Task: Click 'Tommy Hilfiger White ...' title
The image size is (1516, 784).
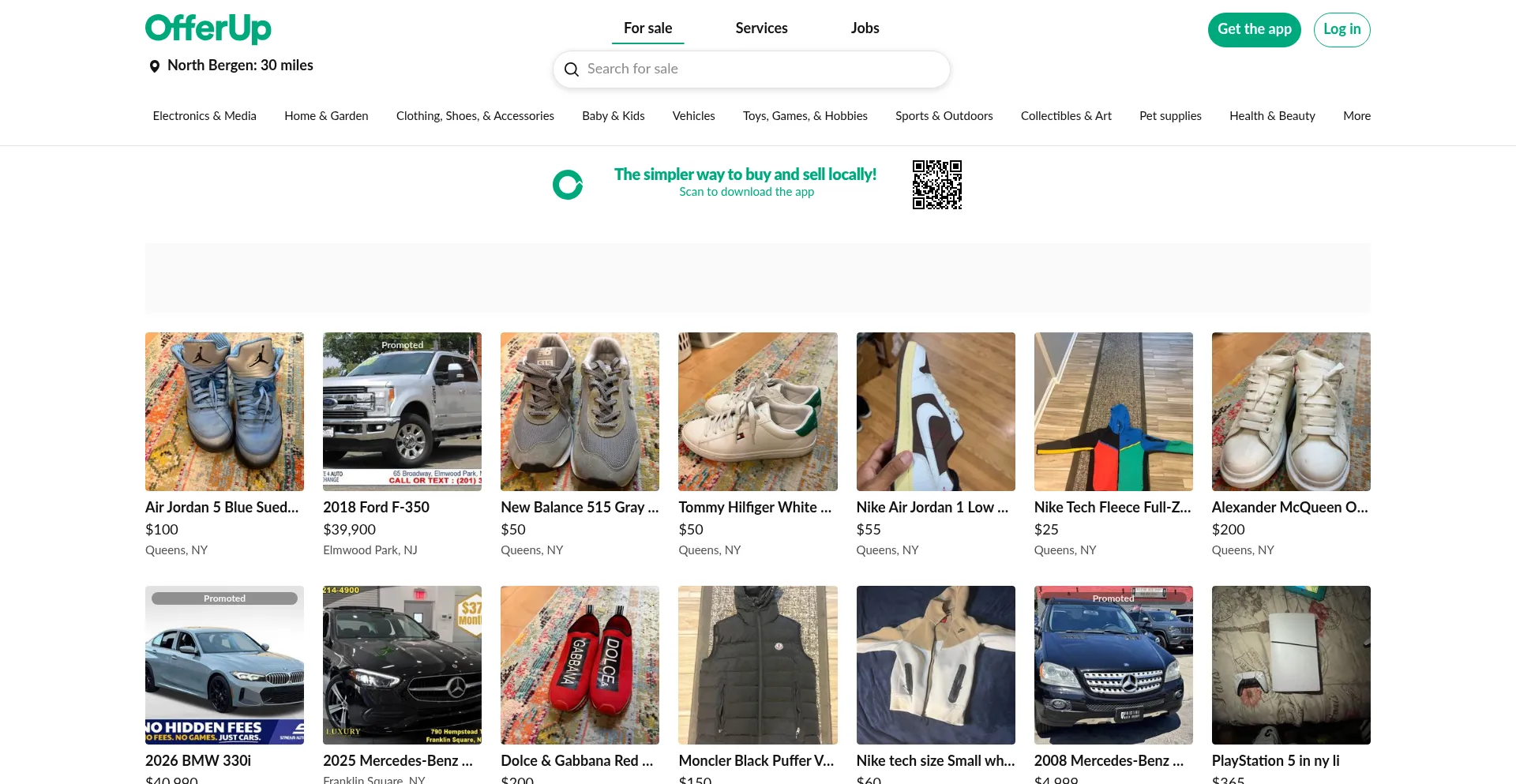Action: coord(755,508)
